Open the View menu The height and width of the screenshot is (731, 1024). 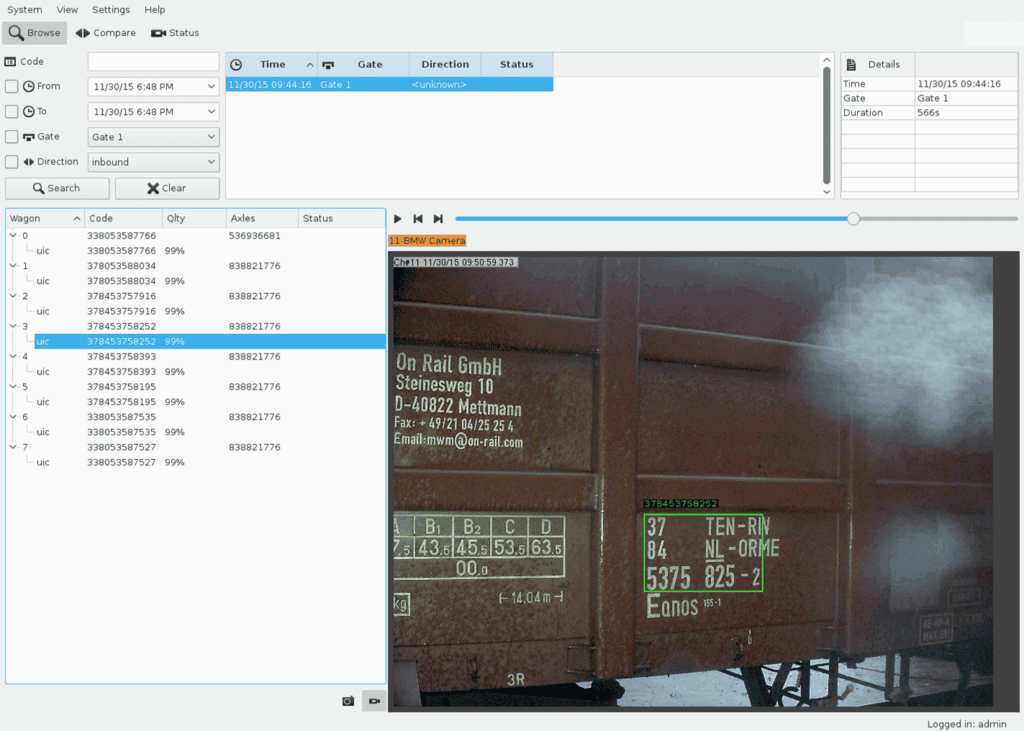pos(67,10)
